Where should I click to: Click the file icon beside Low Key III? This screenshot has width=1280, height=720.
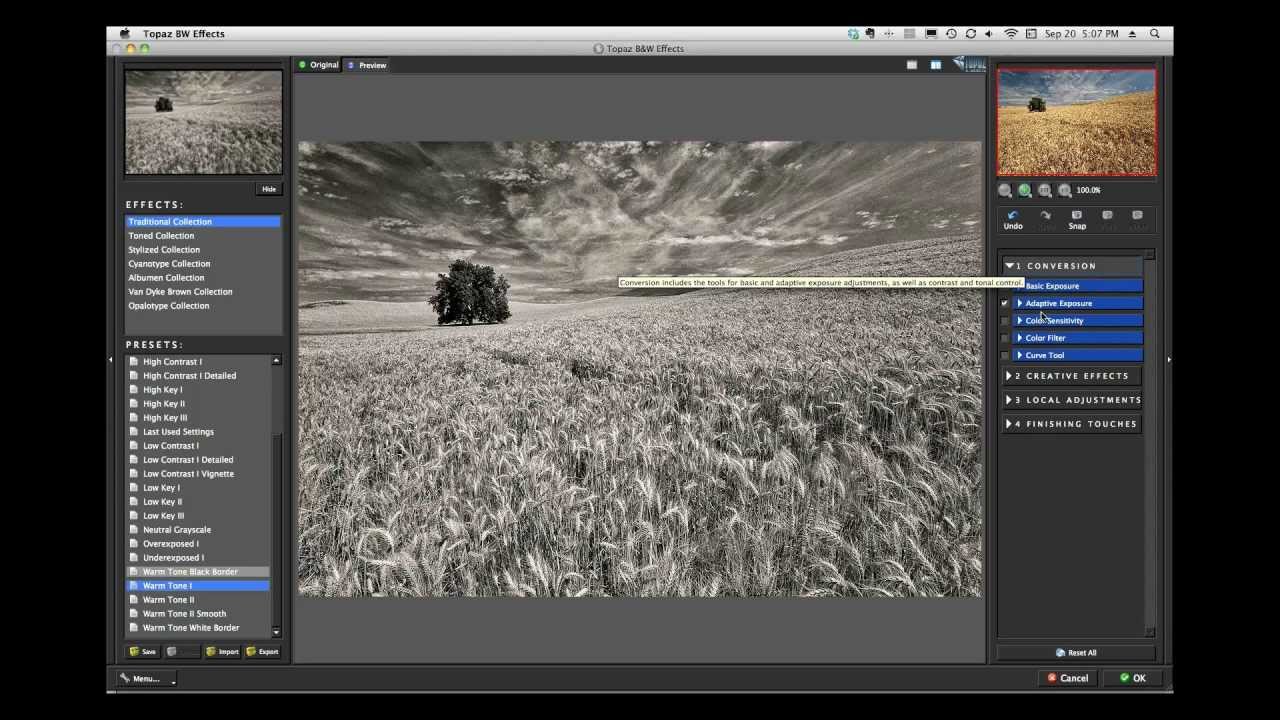(134, 516)
